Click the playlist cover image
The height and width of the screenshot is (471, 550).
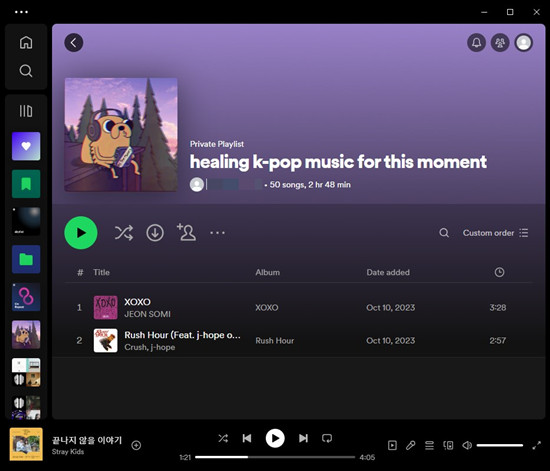pos(121,135)
